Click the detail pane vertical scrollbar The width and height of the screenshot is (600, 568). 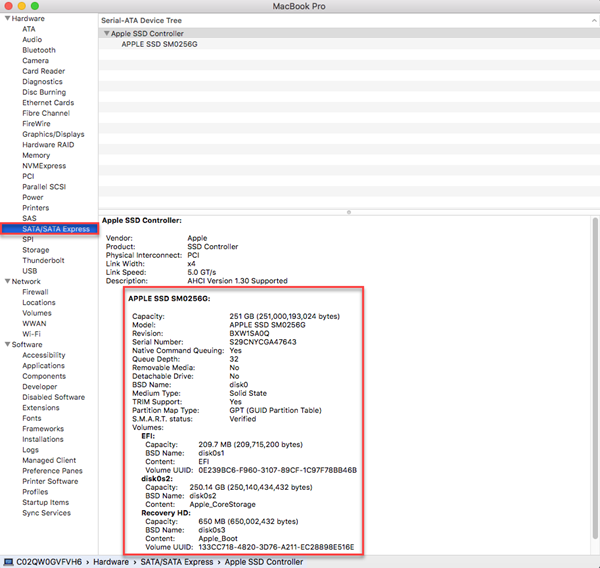(595, 378)
